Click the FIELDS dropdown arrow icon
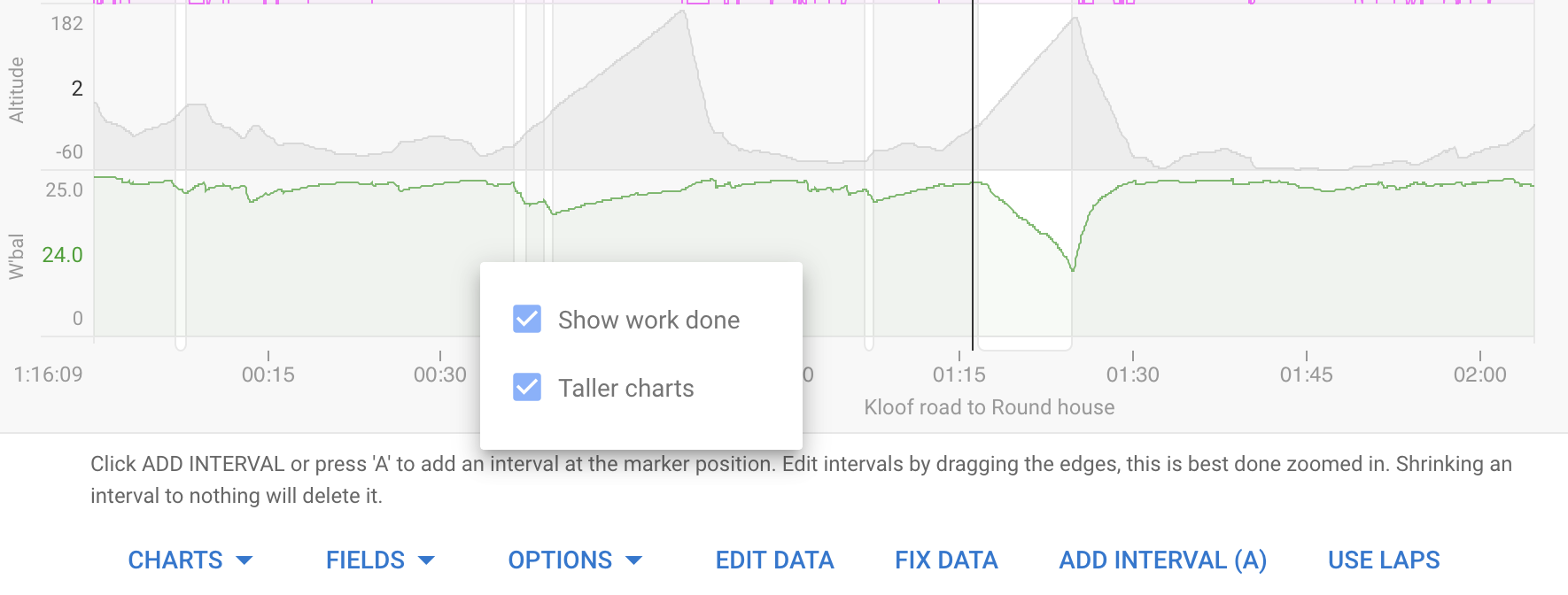Screen dimensions: 1568x595 point(426,560)
